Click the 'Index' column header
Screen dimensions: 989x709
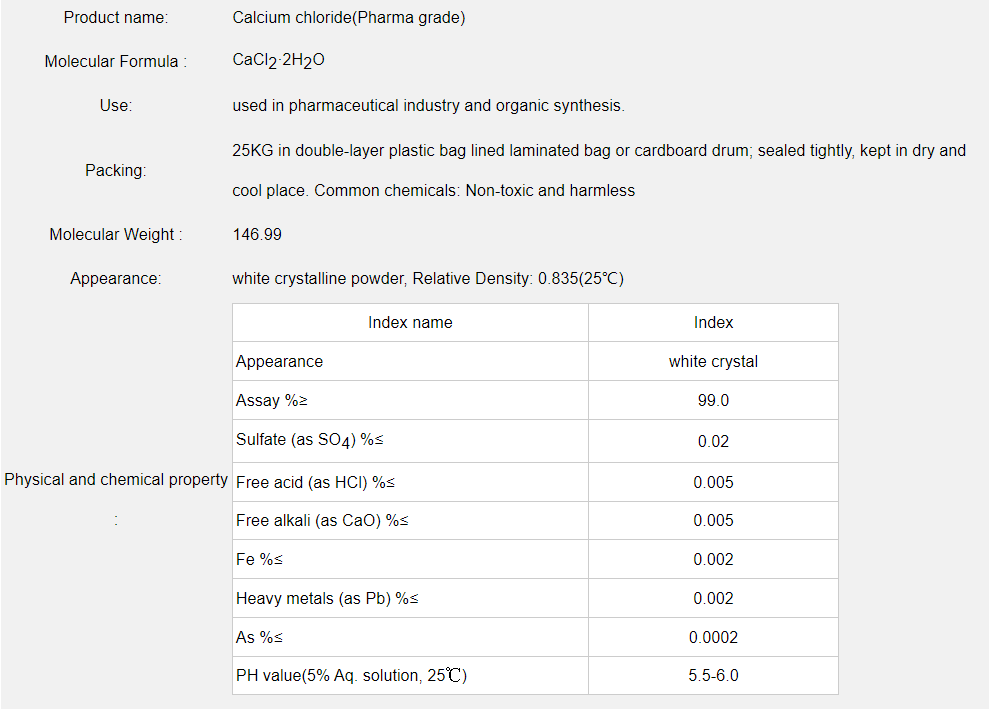click(713, 323)
